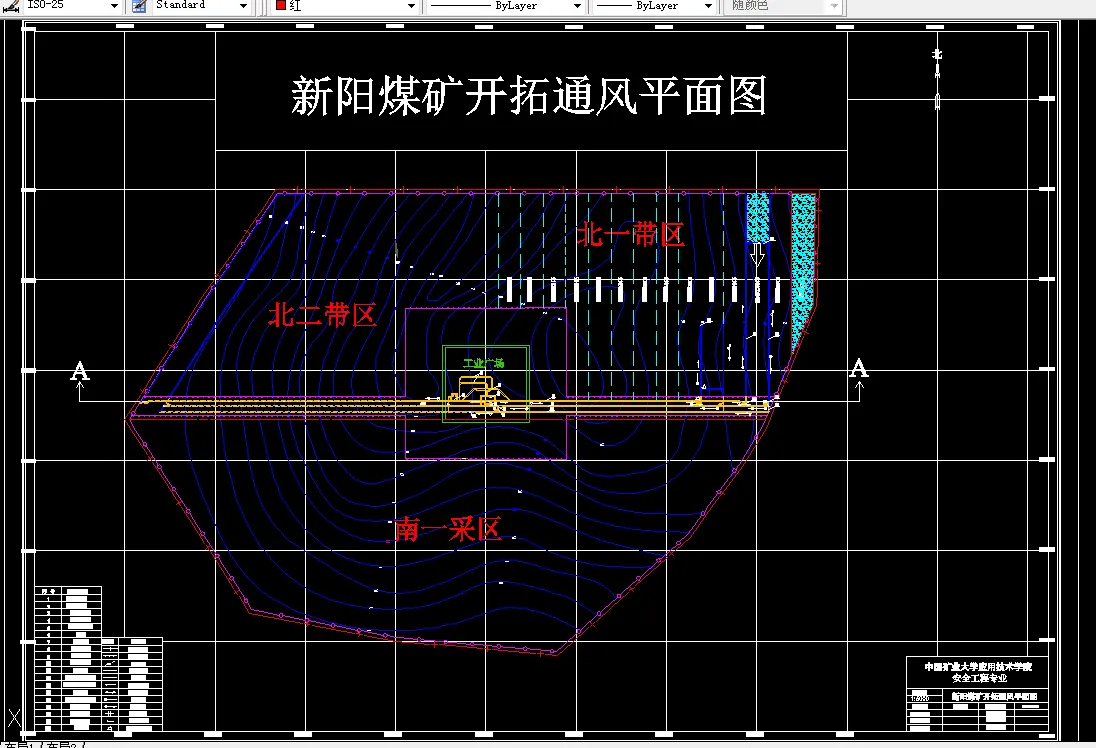The width and height of the screenshot is (1096, 748).
Task: Switch to the 布局2 layout tab
Action: coord(62,744)
